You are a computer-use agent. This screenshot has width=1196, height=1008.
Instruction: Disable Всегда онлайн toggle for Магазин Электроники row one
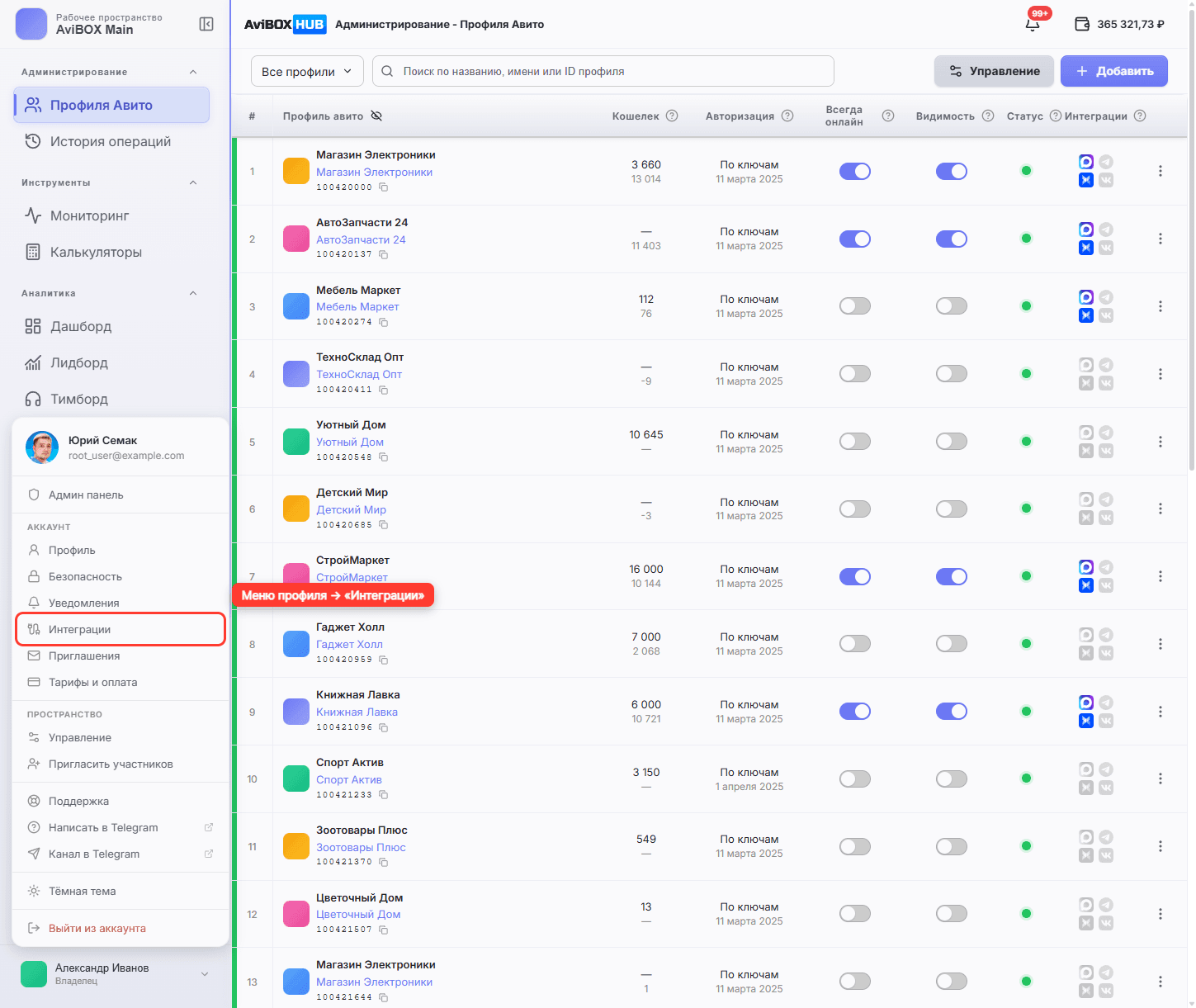tap(855, 171)
